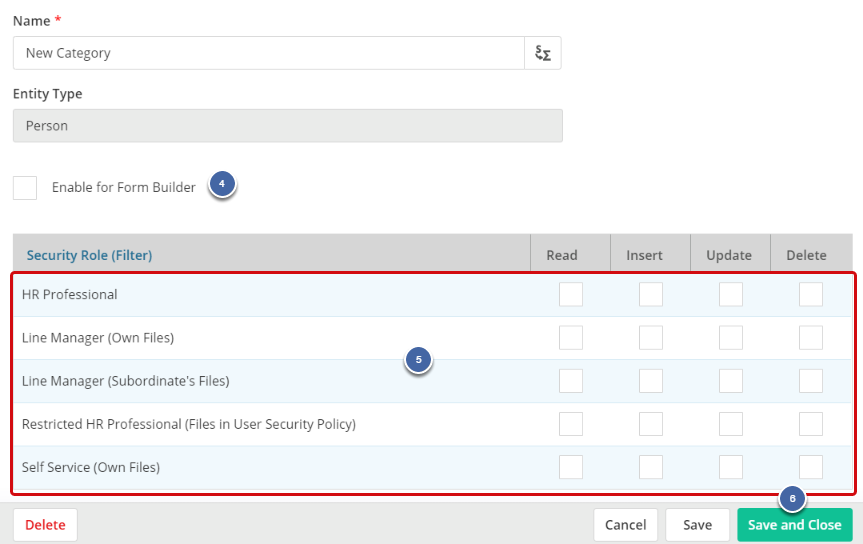
Task: Check Read for Self Service (Own Files)
Action: pyautogui.click(x=571, y=467)
